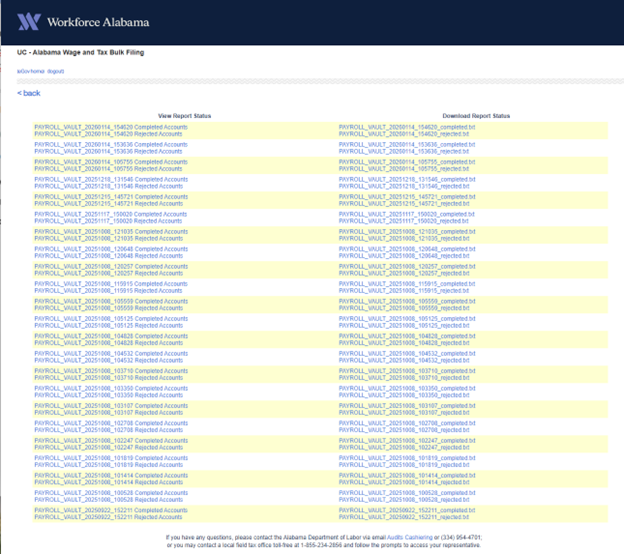Viewport: 624px width, 554px height.
Task: View 20251008_121035 Rejected Accounts report
Action: point(109,238)
